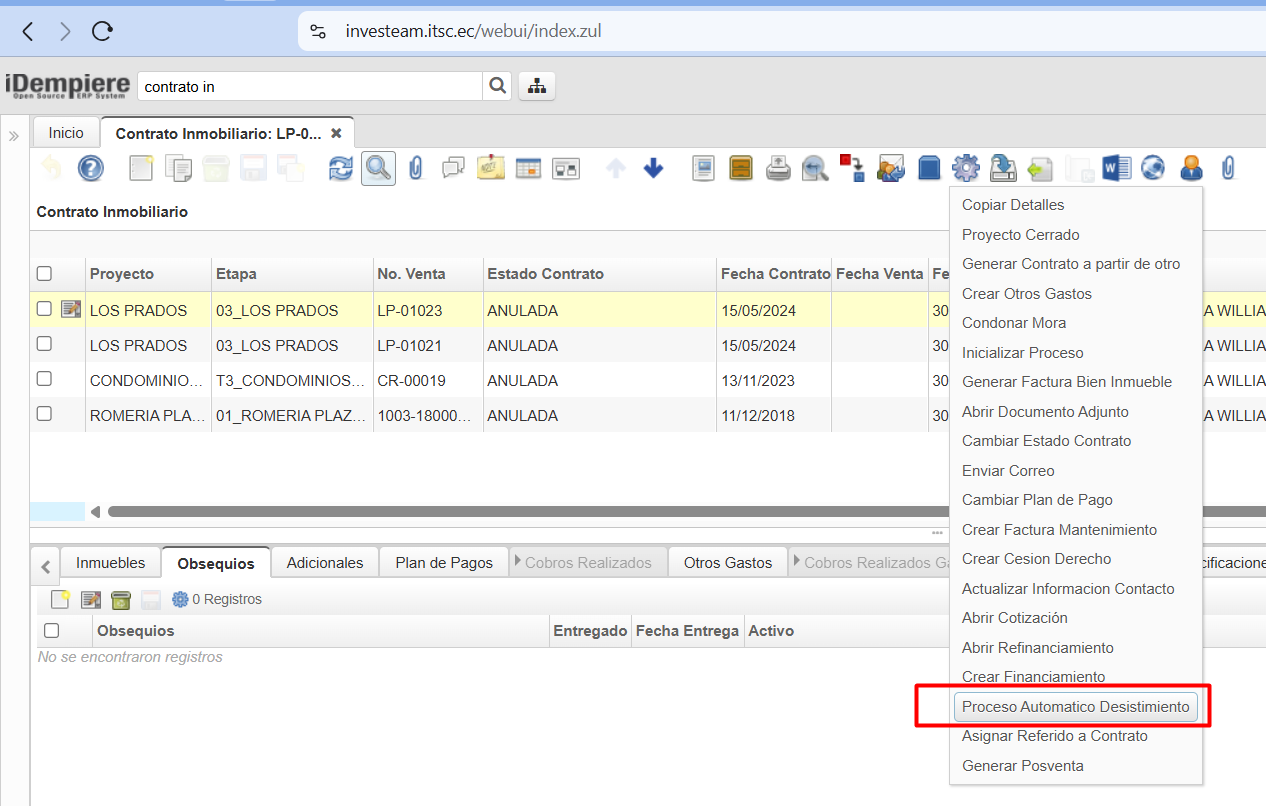Viewport: 1266px width, 806px height.
Task: Click the search field containing 'contrato in'
Action: pos(310,87)
